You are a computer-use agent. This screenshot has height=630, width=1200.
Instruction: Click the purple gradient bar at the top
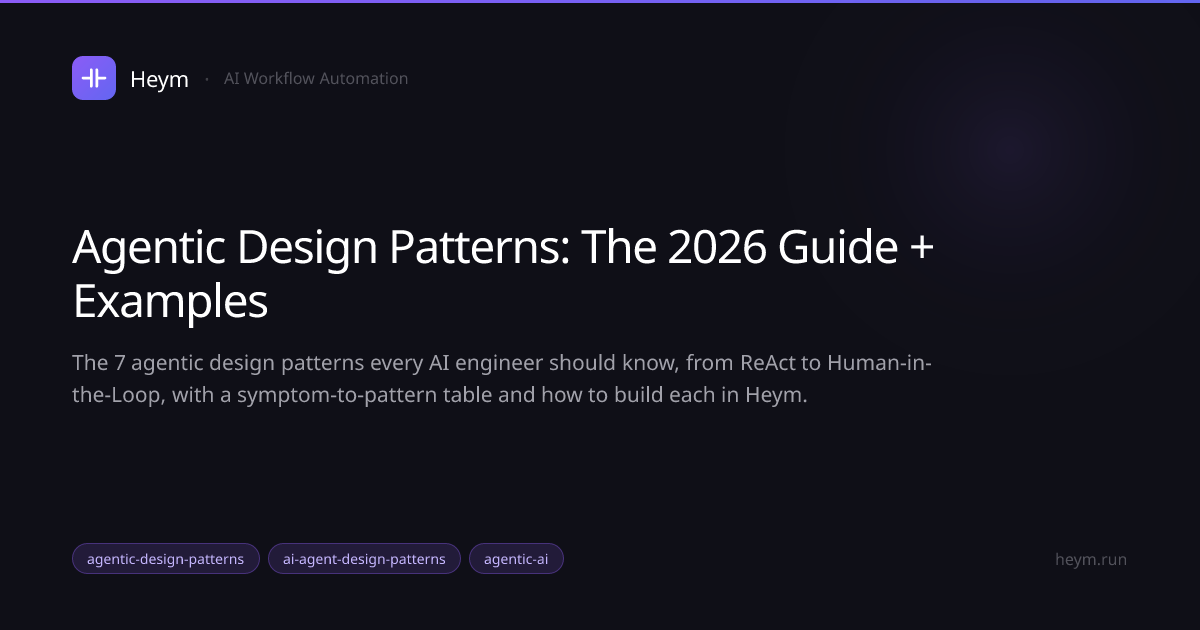click(600, 1)
